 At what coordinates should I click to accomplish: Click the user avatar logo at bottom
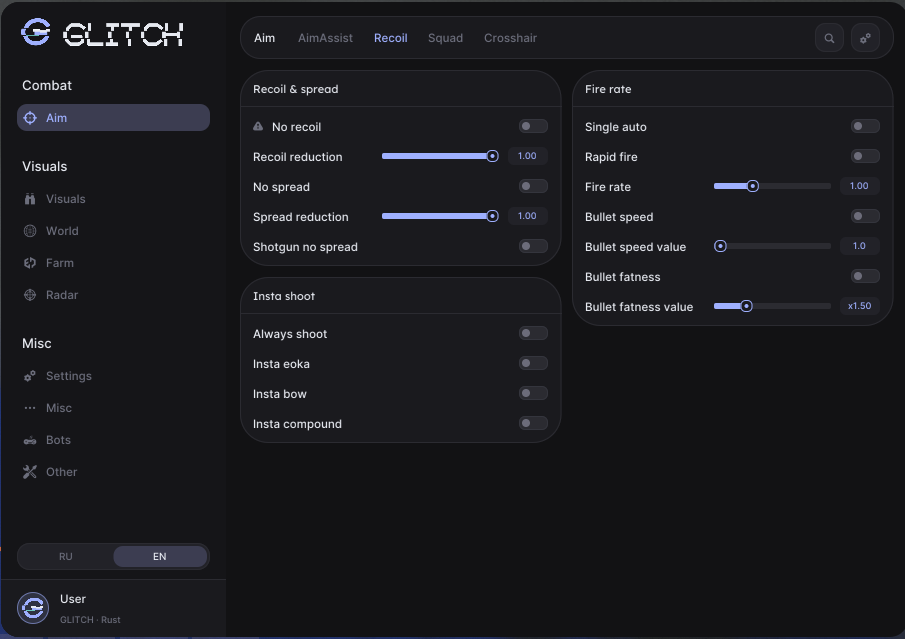(x=33, y=608)
